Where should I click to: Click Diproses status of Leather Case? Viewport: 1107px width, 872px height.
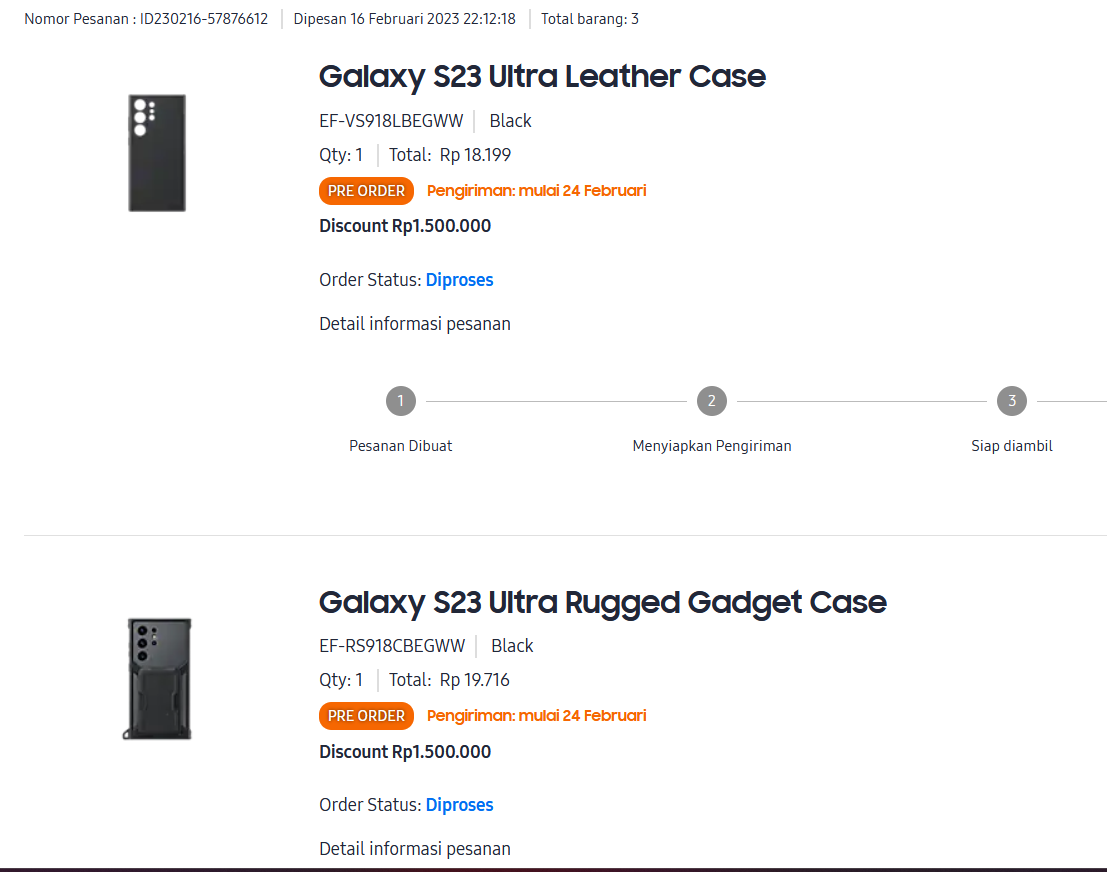point(459,280)
